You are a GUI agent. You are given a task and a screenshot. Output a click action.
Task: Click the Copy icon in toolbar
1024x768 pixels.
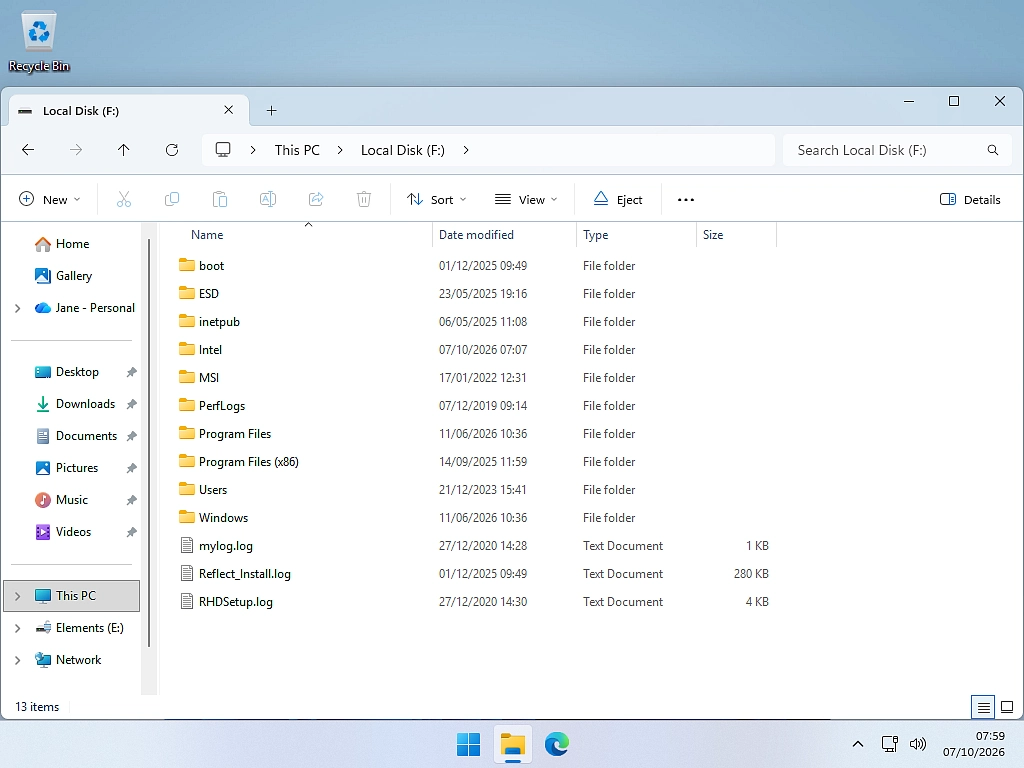tap(172, 199)
